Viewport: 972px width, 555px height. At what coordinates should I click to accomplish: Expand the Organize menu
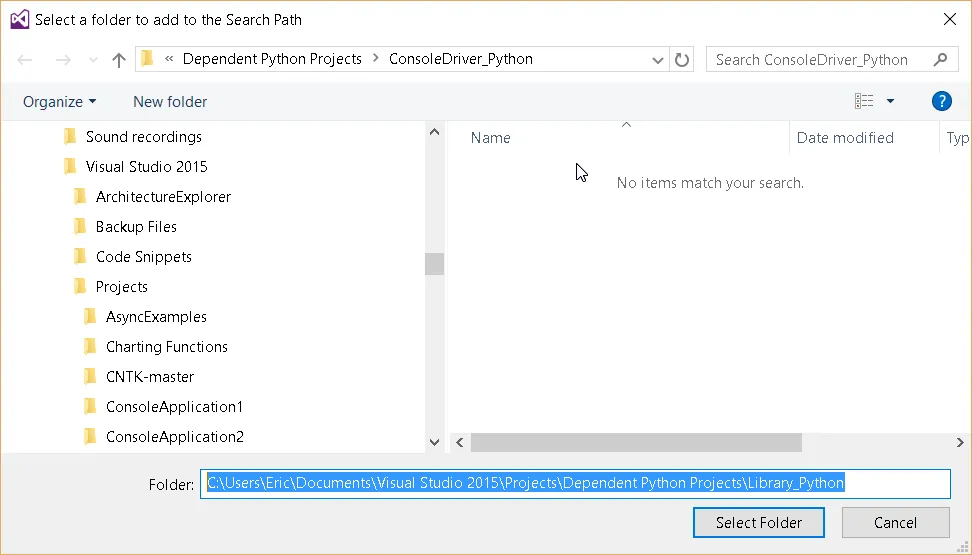tap(60, 101)
